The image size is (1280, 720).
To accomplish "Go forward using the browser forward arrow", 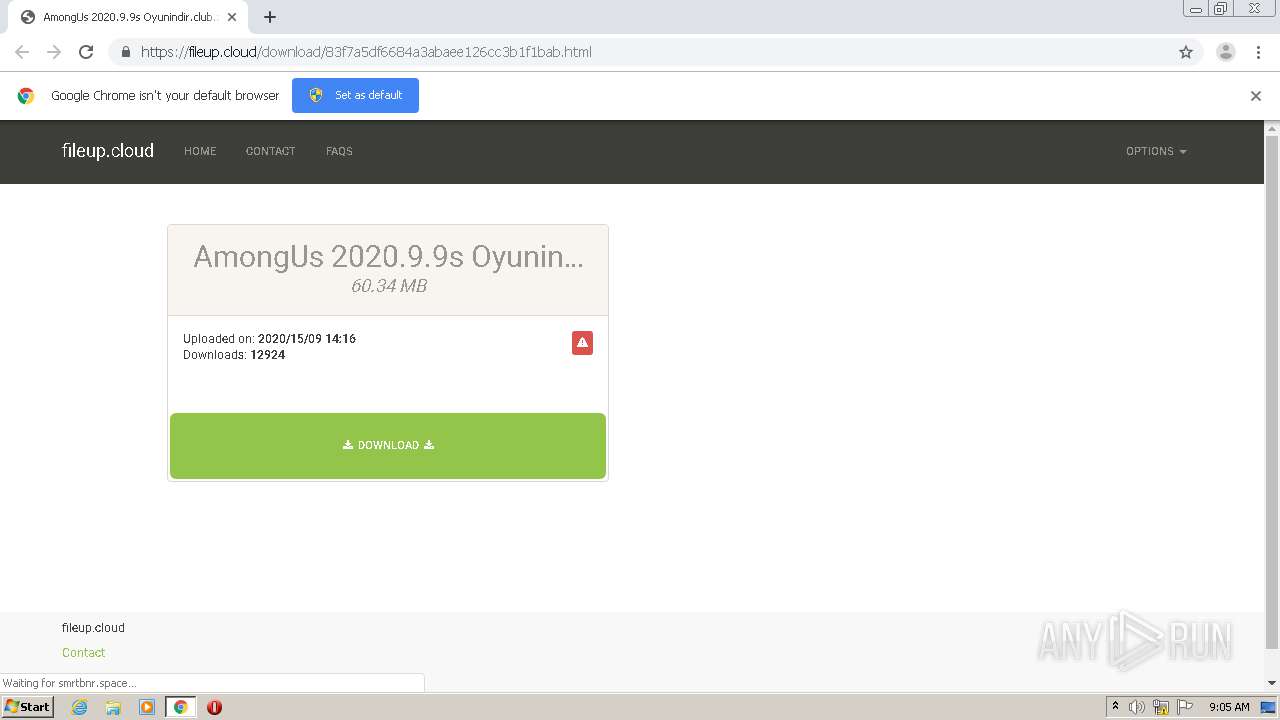I will click(x=54, y=52).
